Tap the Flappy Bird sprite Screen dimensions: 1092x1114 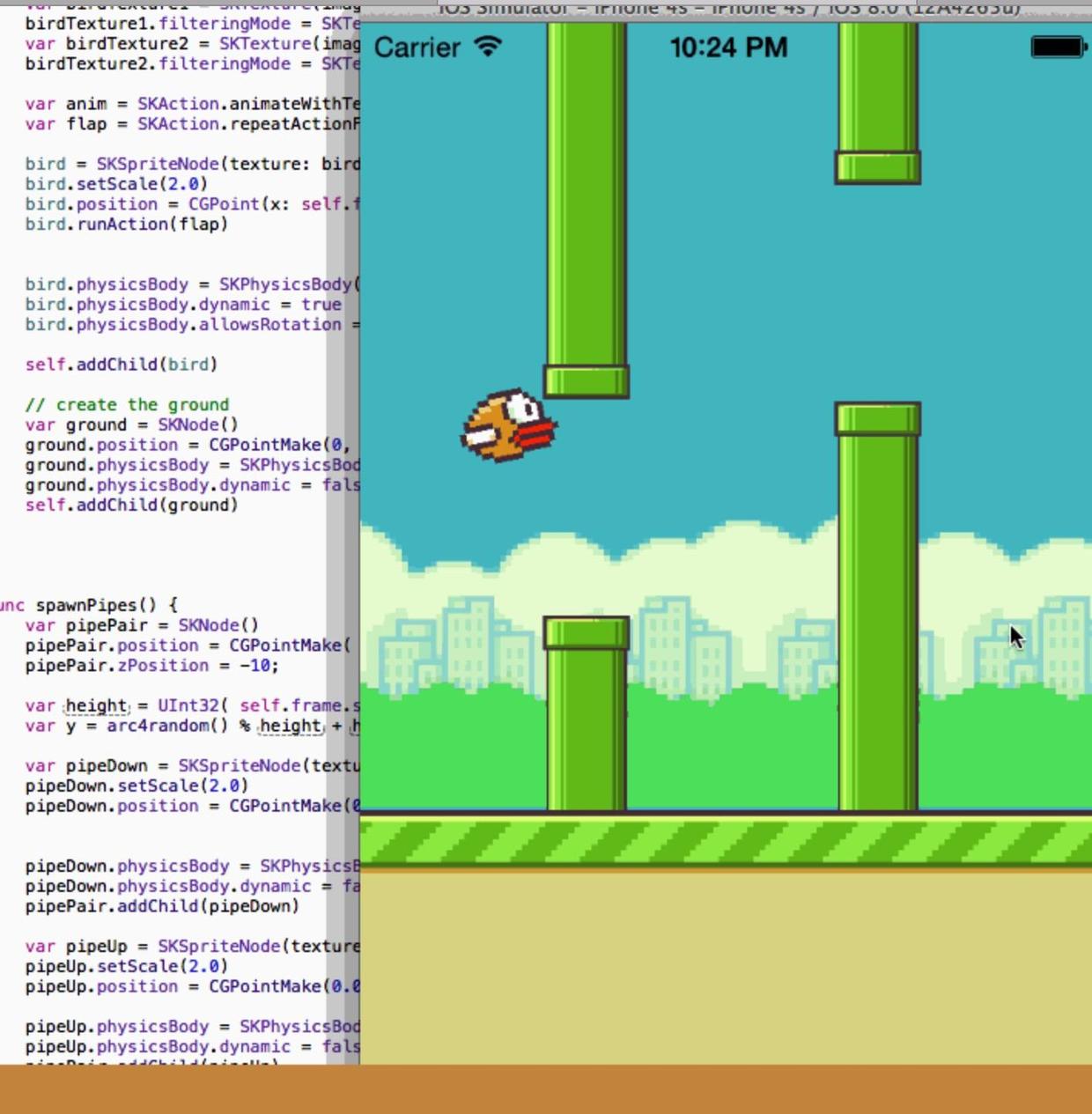tap(508, 426)
